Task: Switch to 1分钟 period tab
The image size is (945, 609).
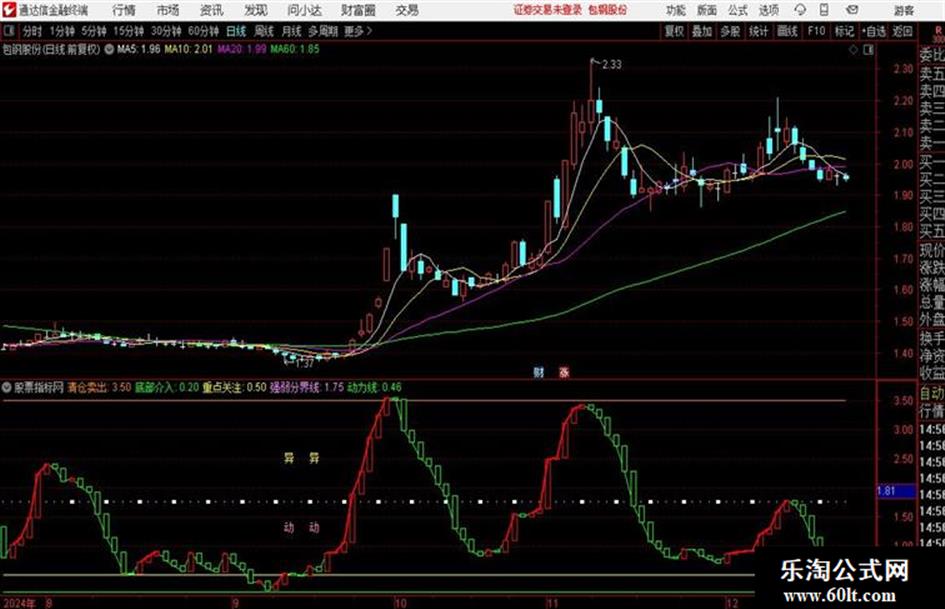Action: pyautogui.click(x=62, y=31)
